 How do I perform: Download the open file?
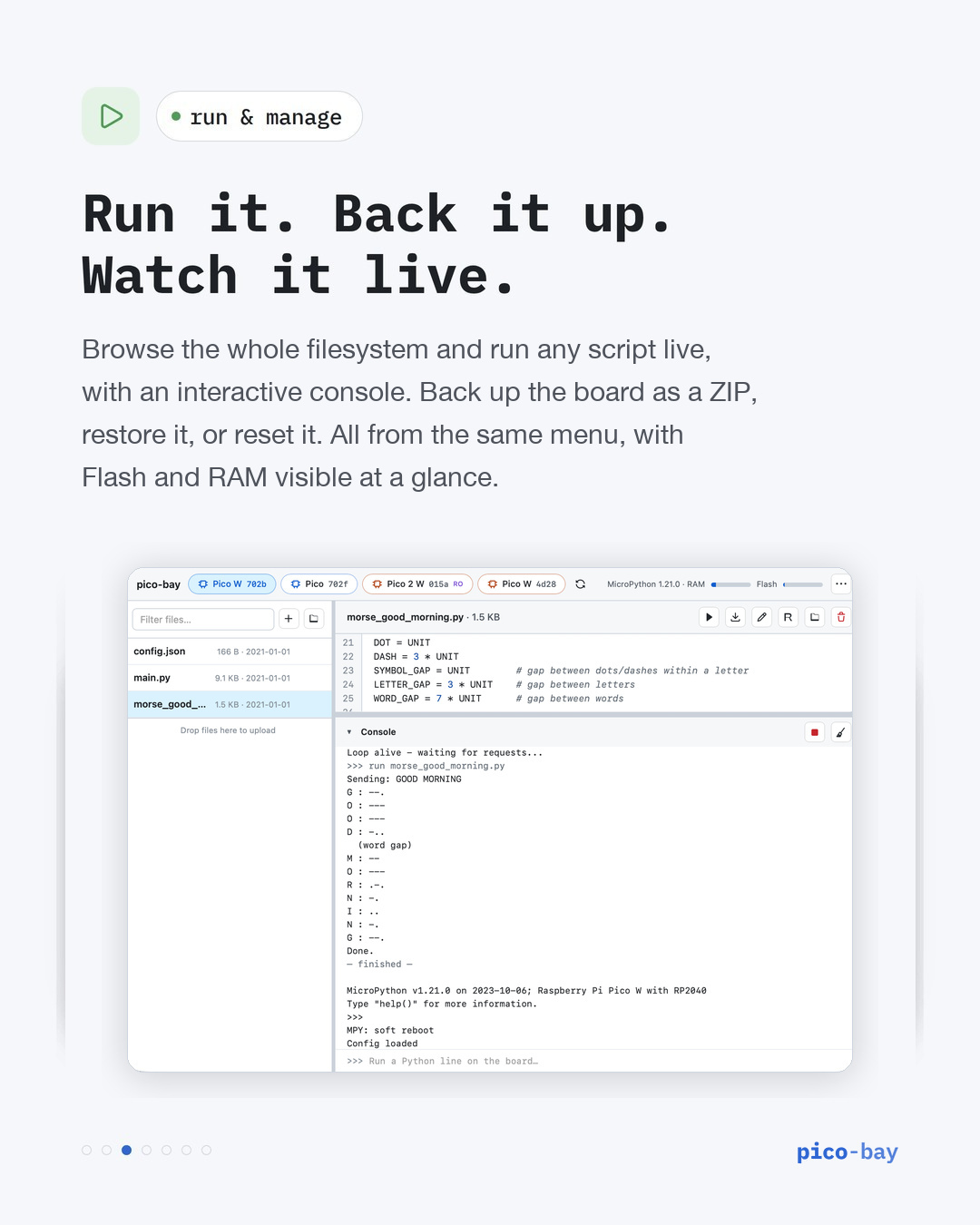point(735,617)
